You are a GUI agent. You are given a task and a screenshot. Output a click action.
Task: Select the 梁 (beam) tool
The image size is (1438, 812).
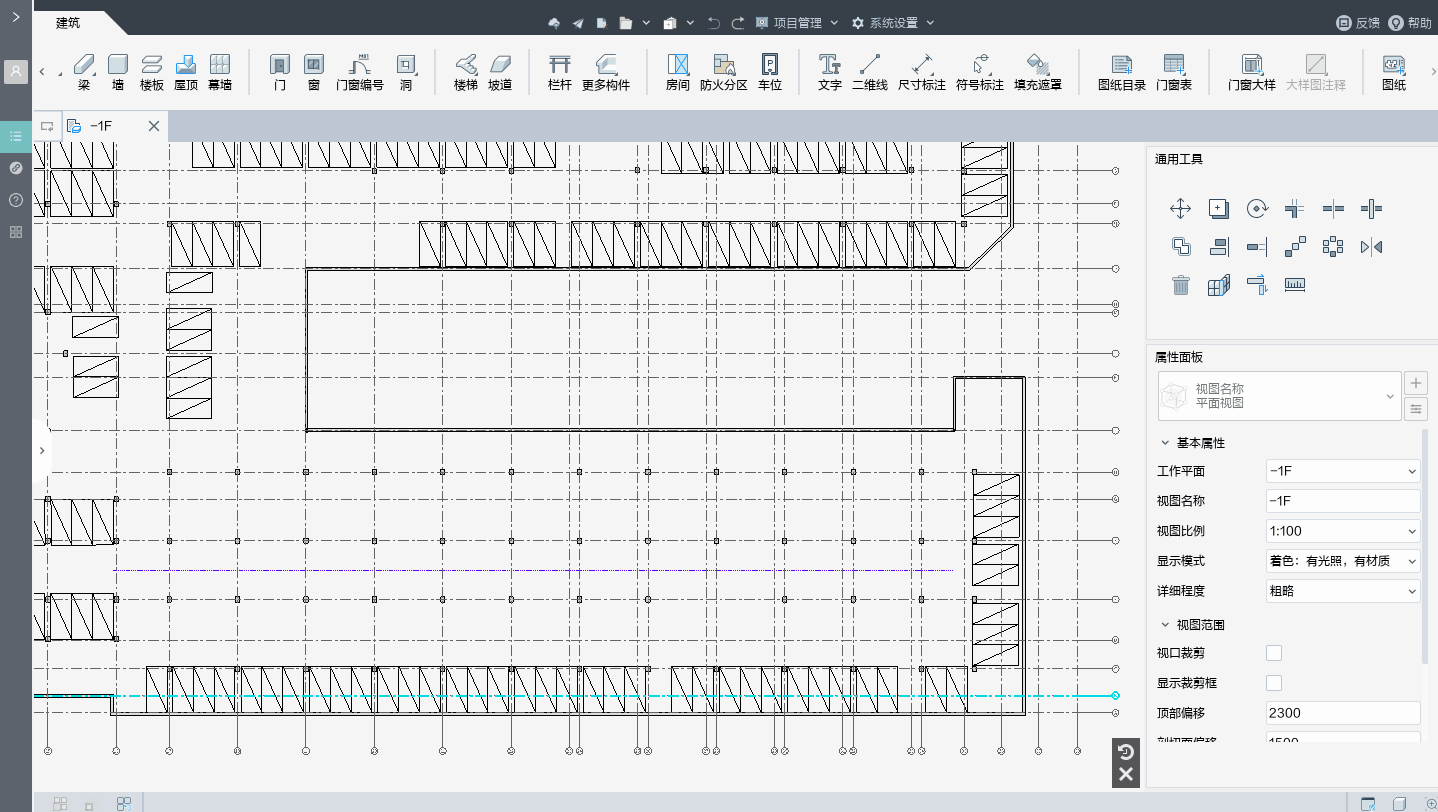coord(84,73)
